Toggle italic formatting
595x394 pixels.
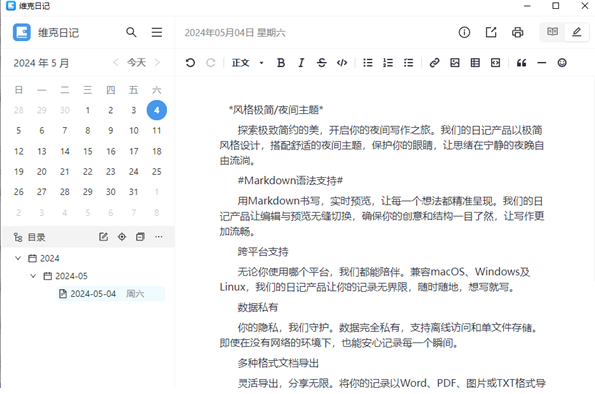coord(301,63)
